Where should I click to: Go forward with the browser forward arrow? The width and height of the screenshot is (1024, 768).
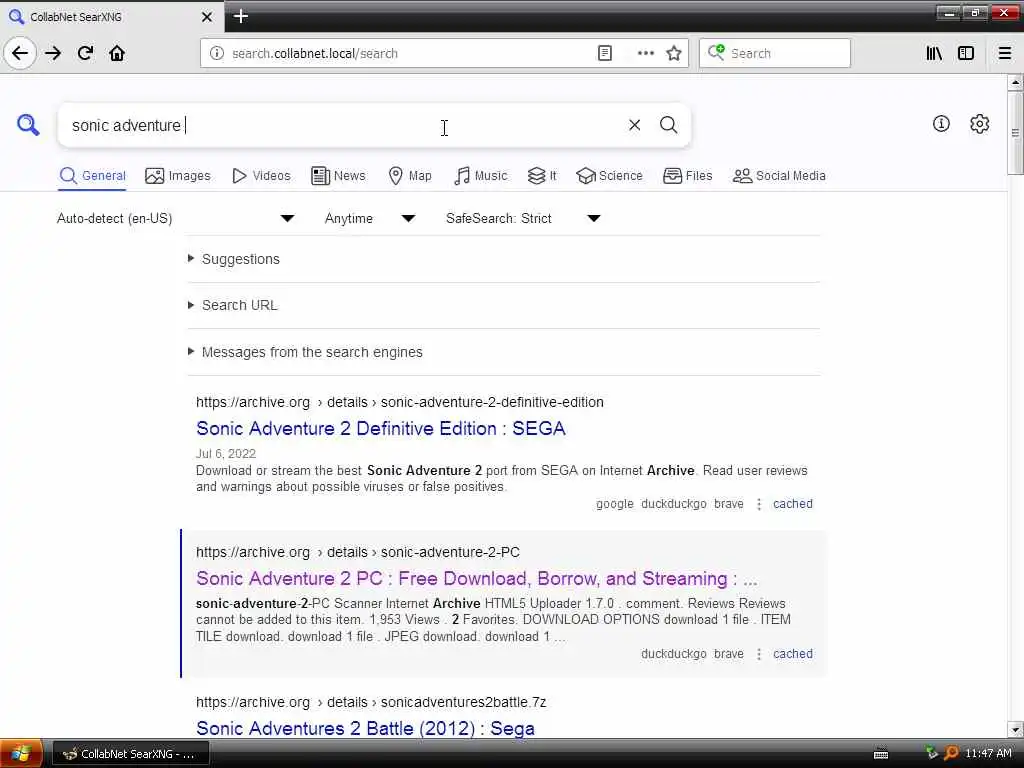53,53
